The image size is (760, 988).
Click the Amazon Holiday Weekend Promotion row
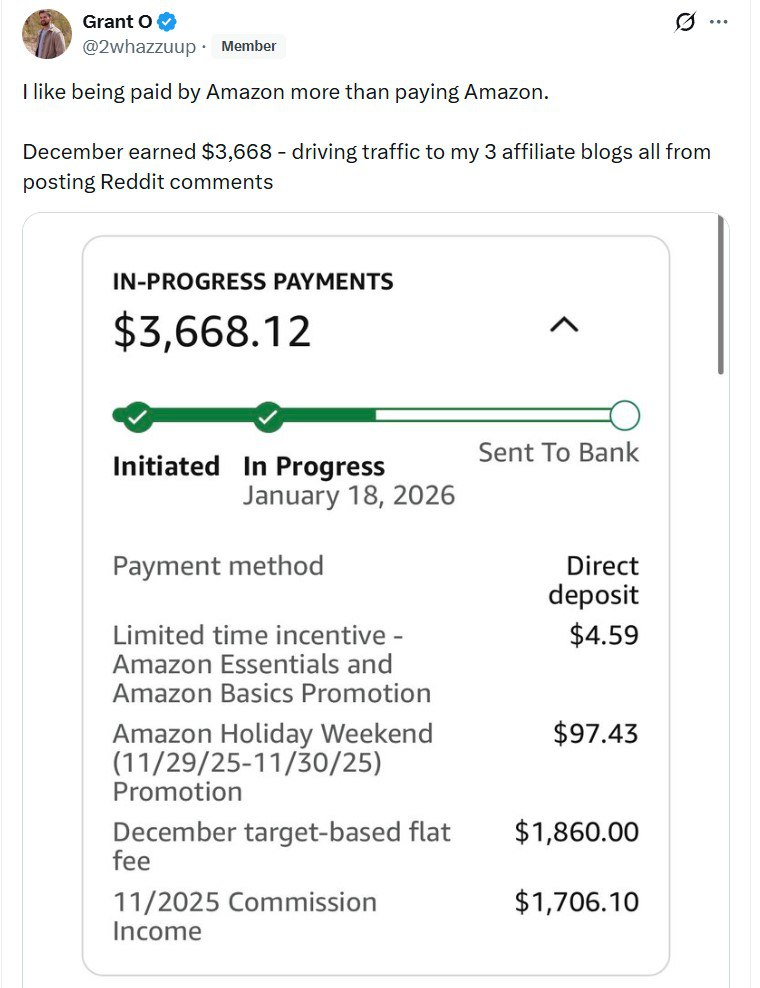[375, 762]
